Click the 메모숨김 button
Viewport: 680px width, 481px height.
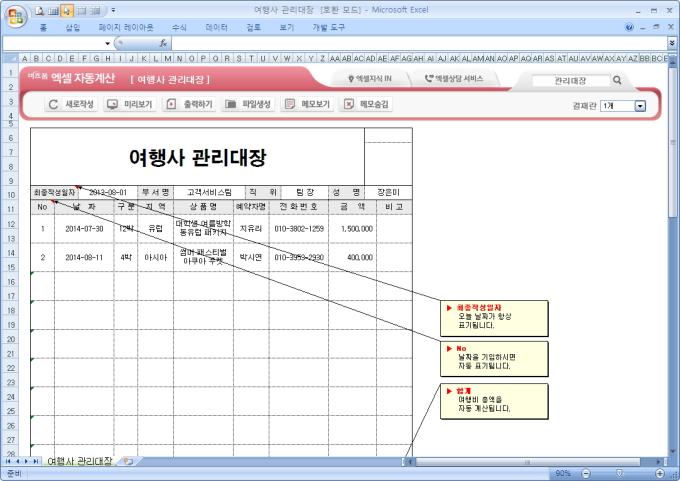366,104
